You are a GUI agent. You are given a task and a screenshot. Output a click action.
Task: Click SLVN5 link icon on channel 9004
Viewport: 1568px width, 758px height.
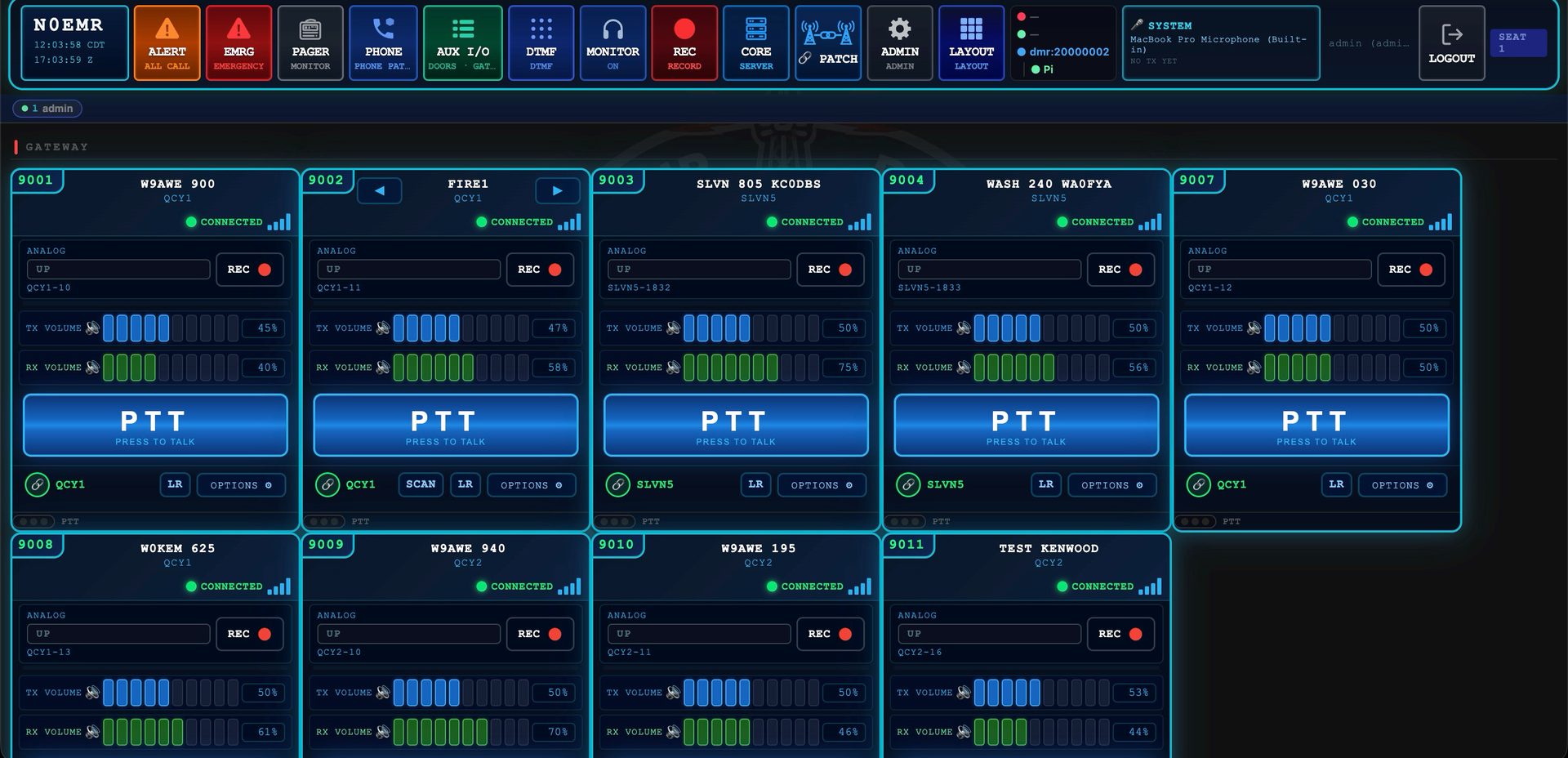coord(908,485)
